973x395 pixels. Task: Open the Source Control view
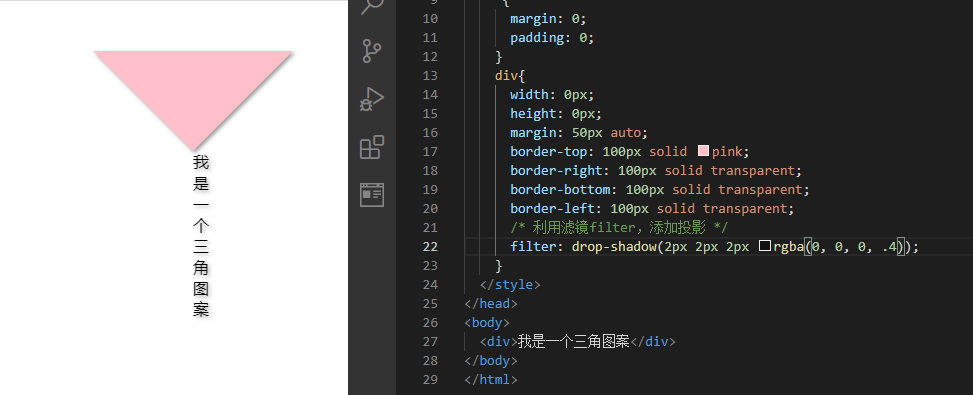[372, 51]
